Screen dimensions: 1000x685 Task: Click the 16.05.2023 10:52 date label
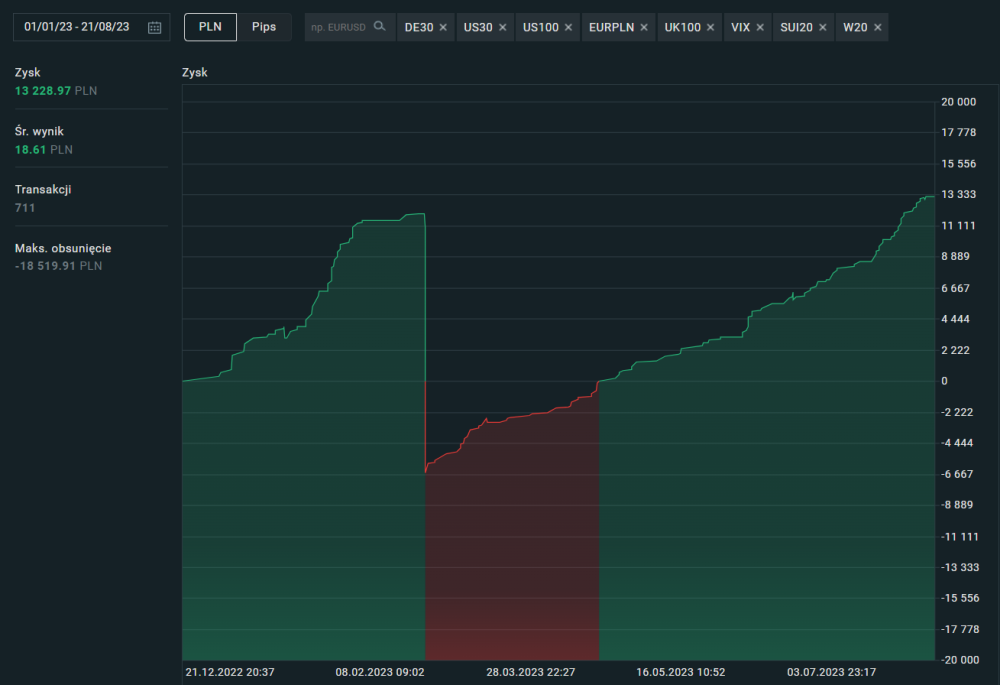coord(680,672)
